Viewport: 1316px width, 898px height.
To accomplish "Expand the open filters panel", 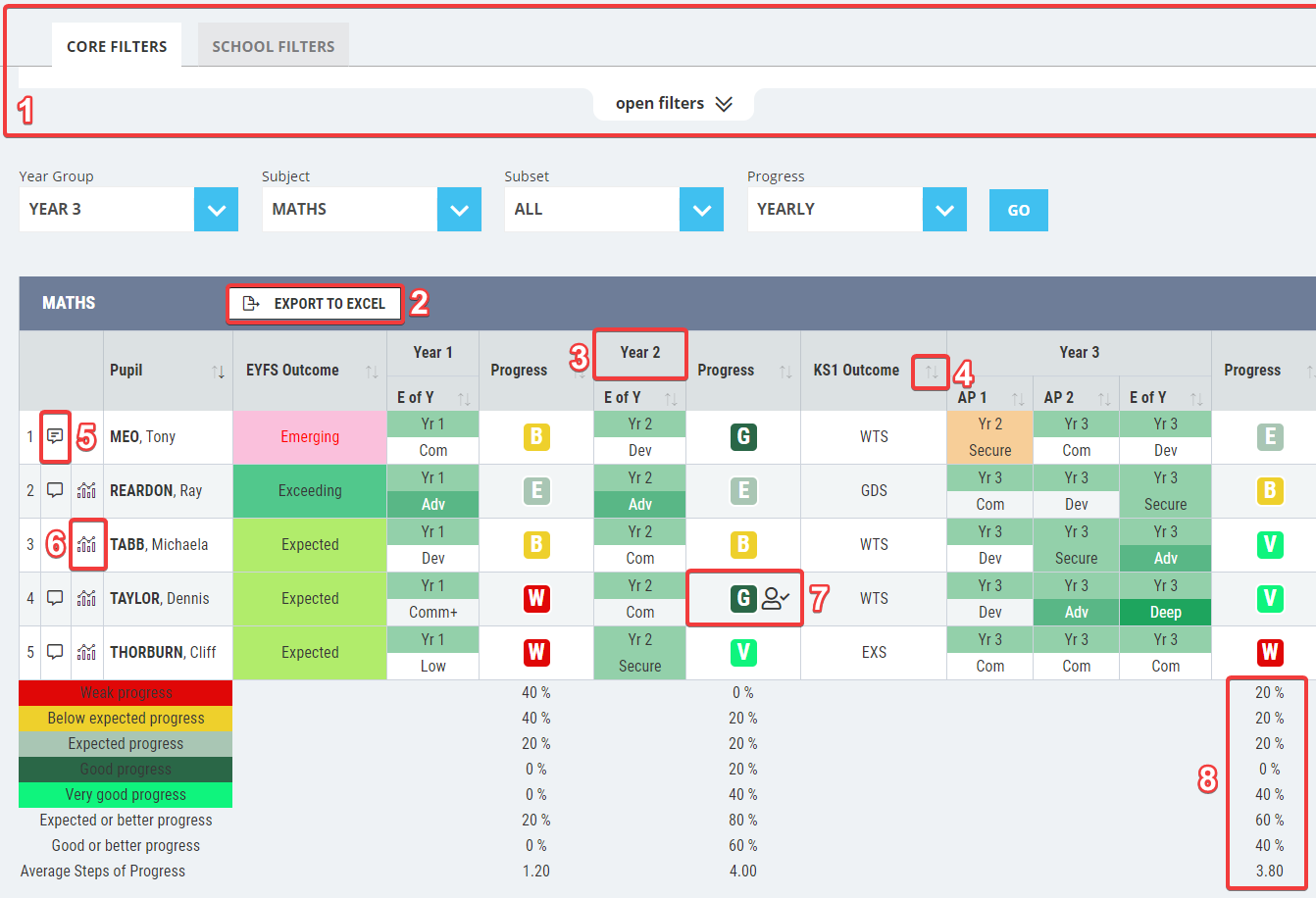I will (674, 104).
